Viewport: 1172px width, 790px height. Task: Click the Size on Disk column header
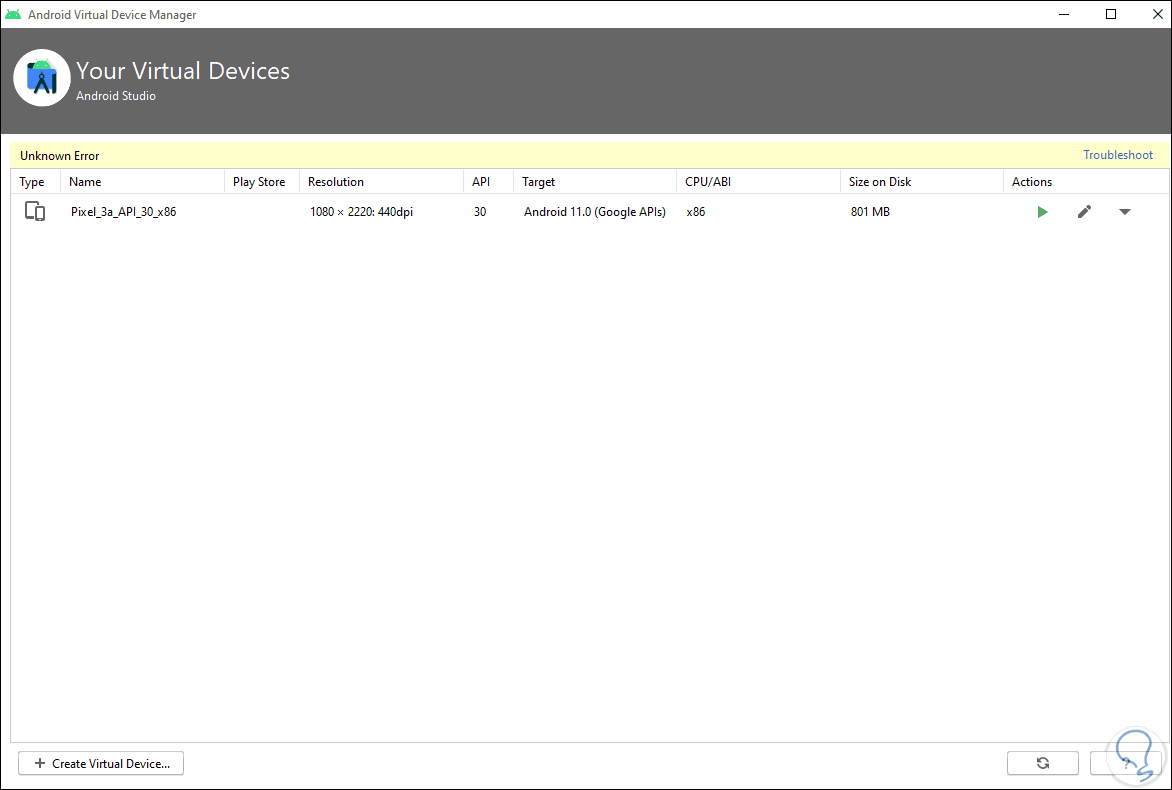pos(880,182)
